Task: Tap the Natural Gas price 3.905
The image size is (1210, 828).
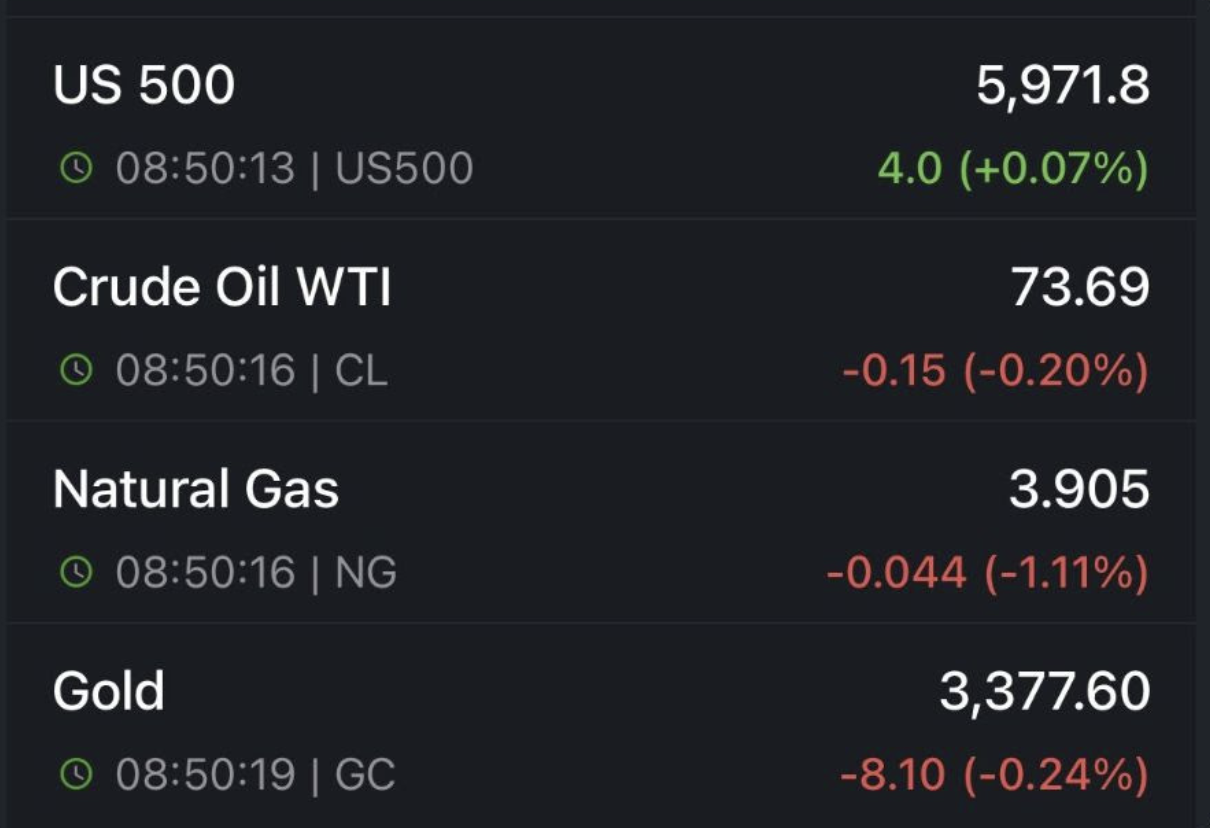Action: 1080,490
